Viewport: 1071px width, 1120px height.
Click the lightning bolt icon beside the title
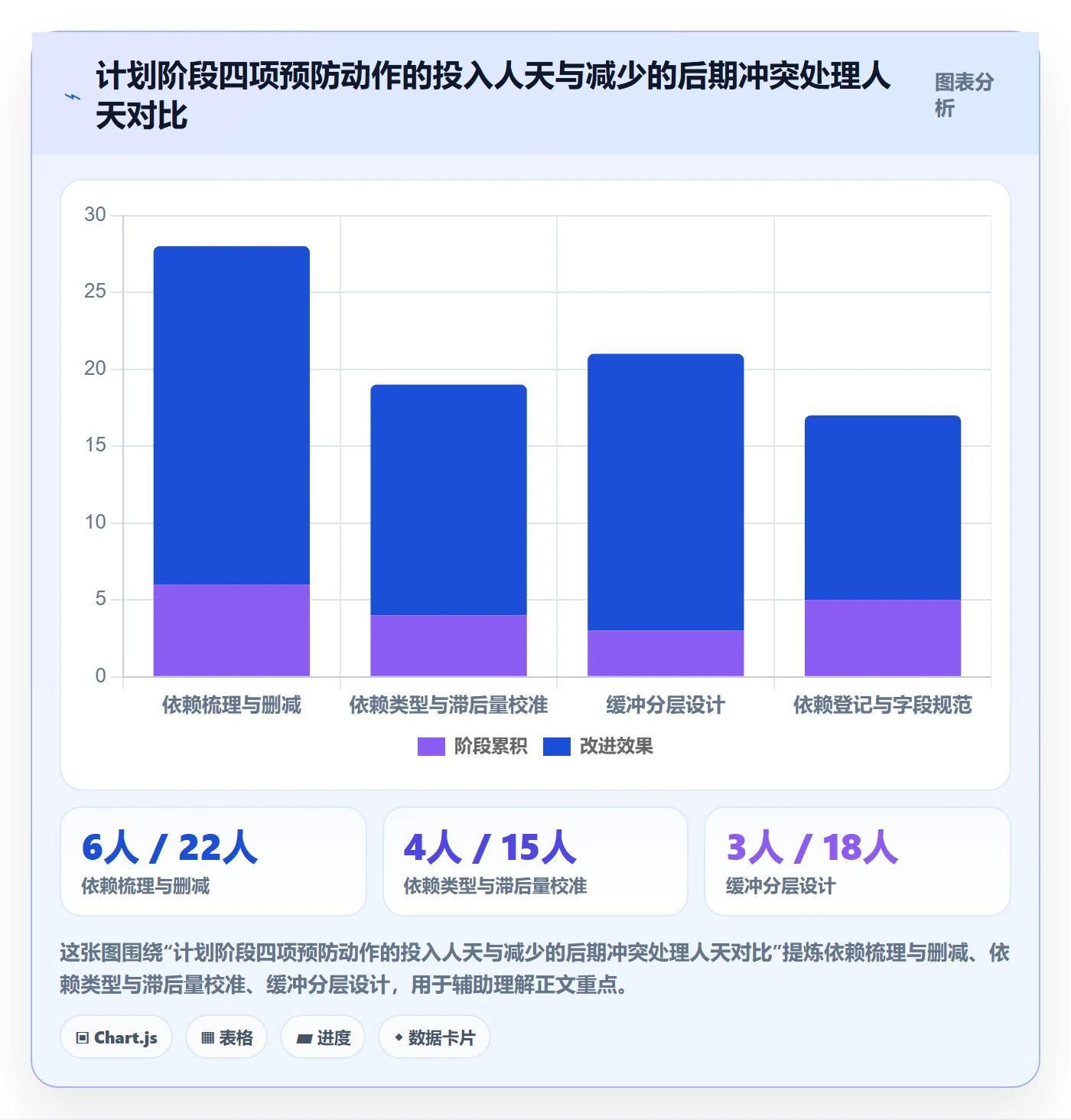[x=73, y=97]
